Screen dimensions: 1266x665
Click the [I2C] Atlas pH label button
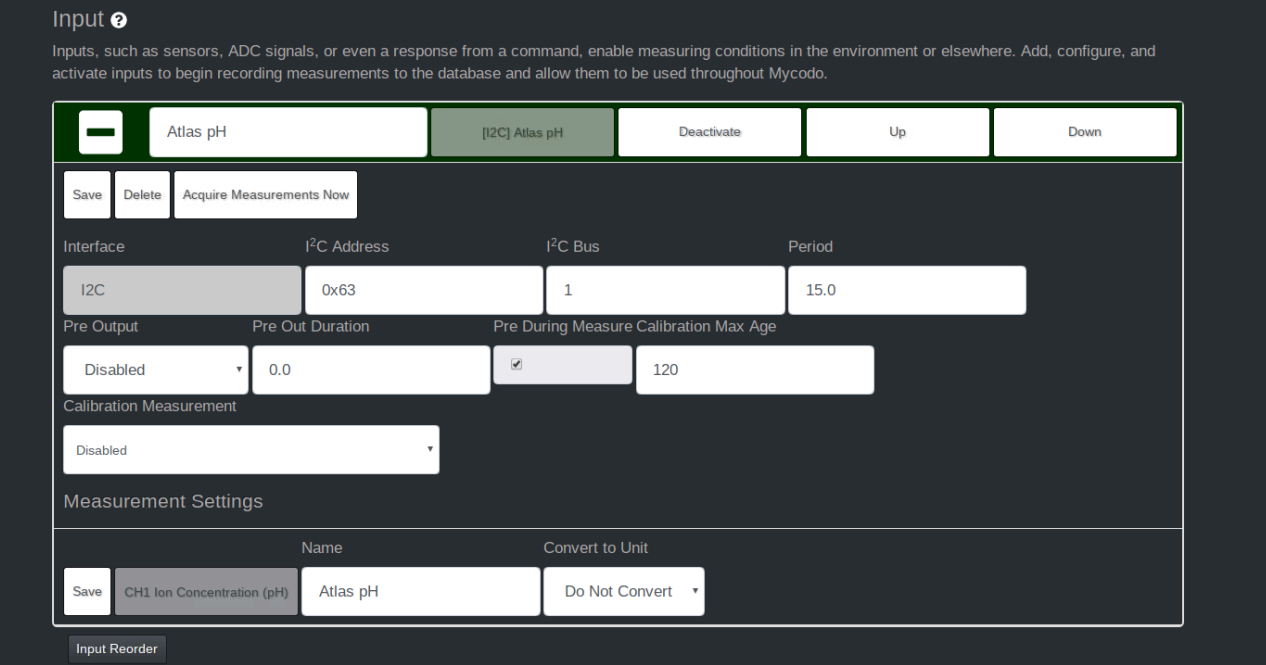[x=522, y=132]
